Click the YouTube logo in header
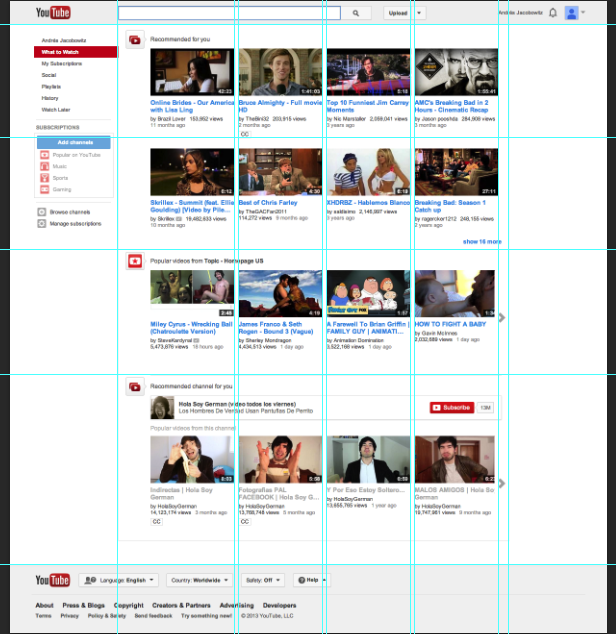This screenshot has height=634, width=616. coord(53,13)
